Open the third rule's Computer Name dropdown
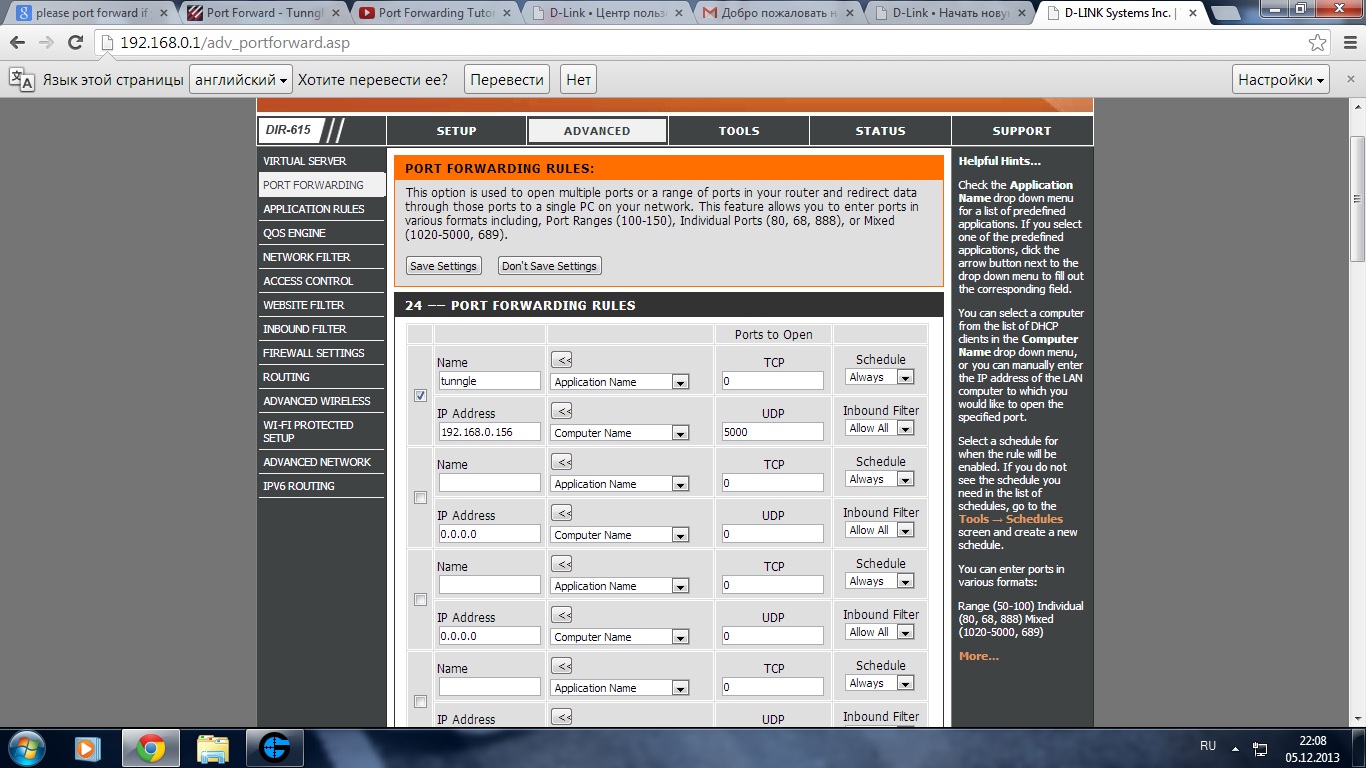 pyautogui.click(x=620, y=637)
